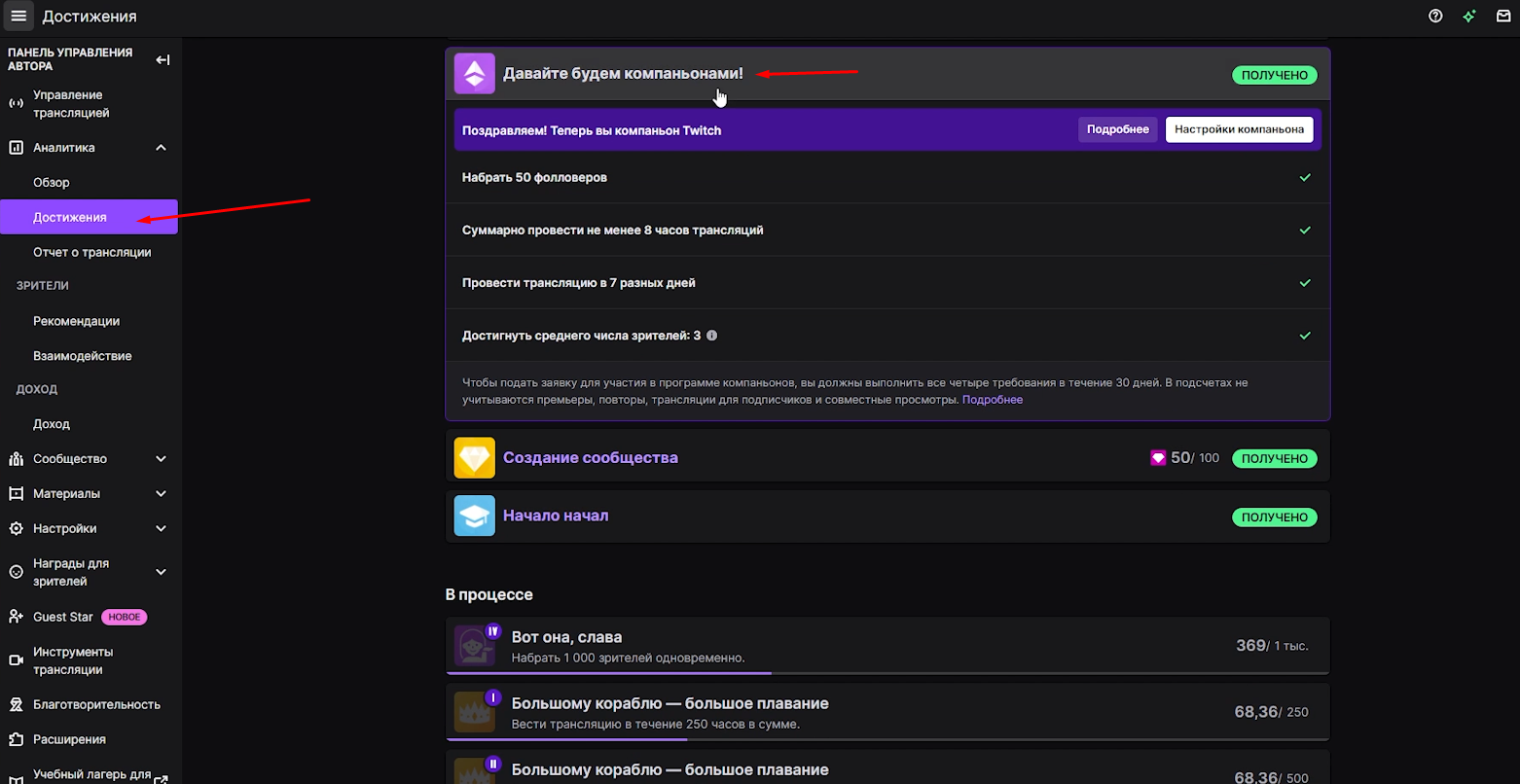Viewport: 1520px width, 784px height.
Task: Click the green sparkle icon in header
Action: click(x=1469, y=16)
